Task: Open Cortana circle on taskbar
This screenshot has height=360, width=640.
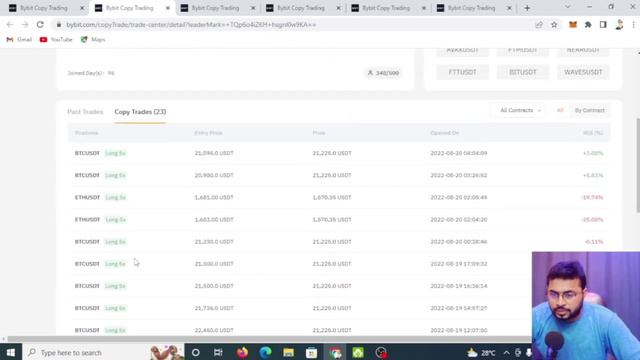Action: [x=196, y=352]
